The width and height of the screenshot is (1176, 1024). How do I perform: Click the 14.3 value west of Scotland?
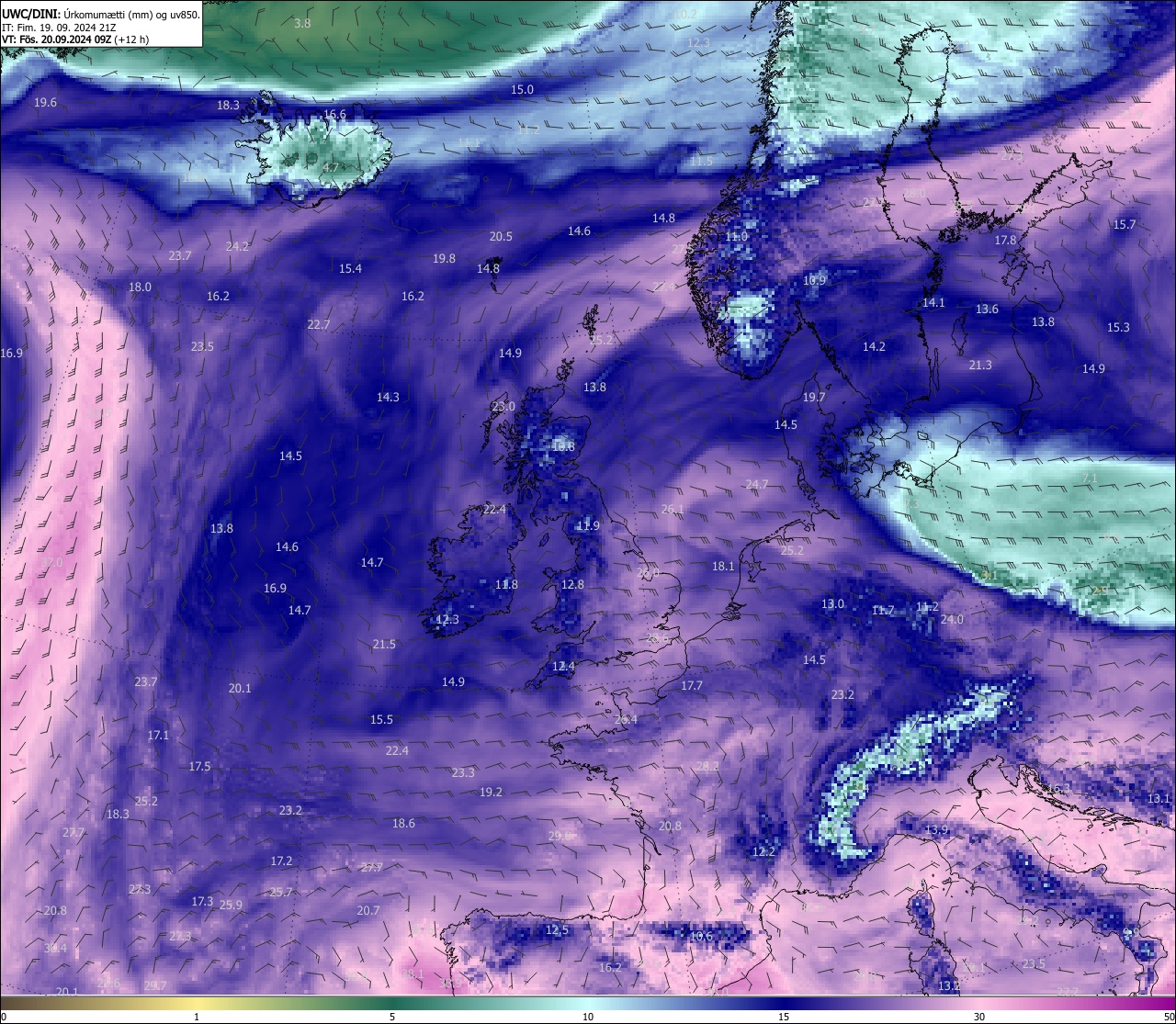coord(388,397)
